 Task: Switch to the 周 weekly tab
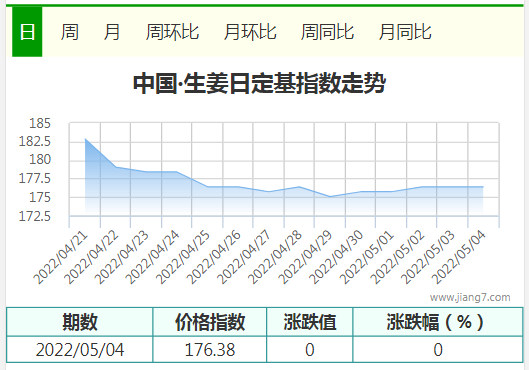(69, 32)
